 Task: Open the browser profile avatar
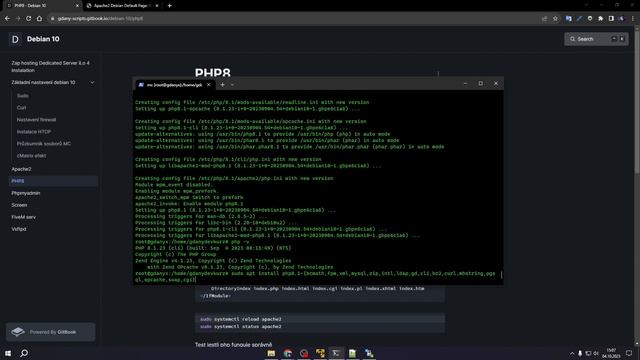point(621,18)
